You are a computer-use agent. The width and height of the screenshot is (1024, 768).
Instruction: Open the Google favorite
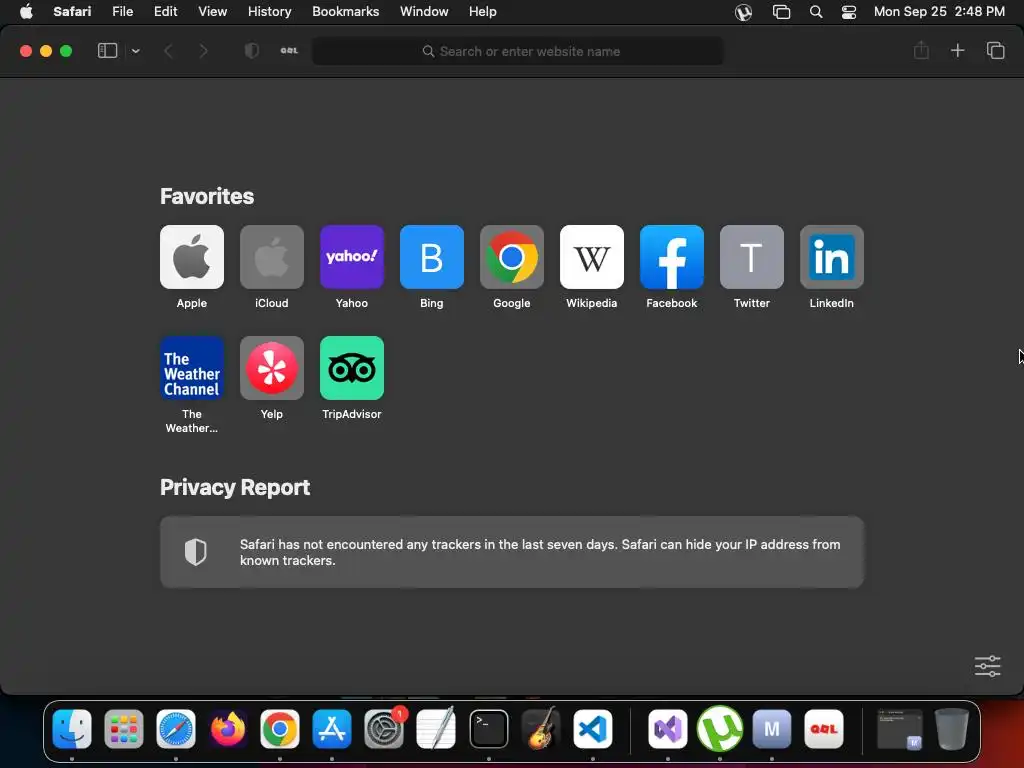pyautogui.click(x=511, y=257)
